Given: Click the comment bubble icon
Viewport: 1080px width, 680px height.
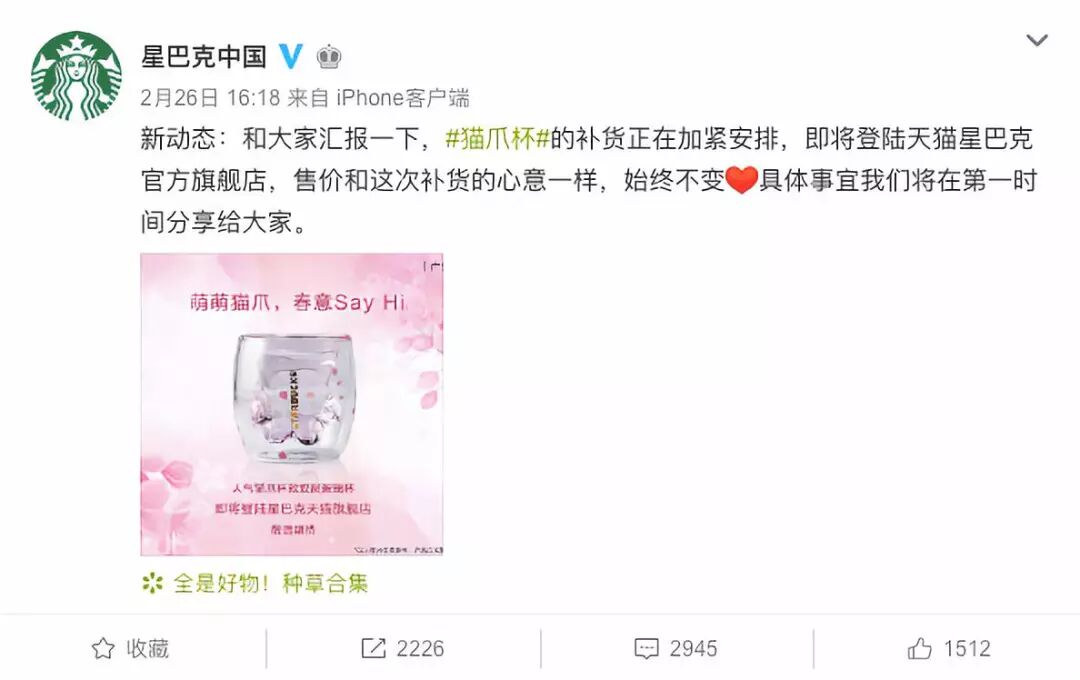Looking at the screenshot, I should 646,648.
